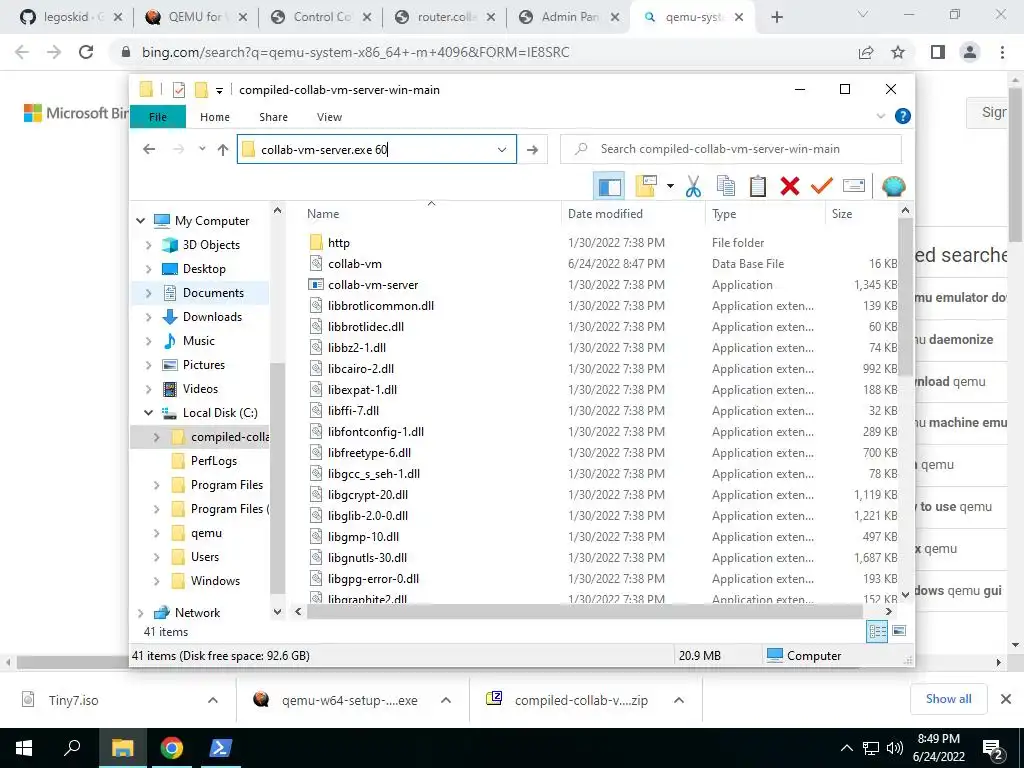Click the explorer address bar field
The height and width of the screenshot is (768, 1024).
tap(376, 150)
